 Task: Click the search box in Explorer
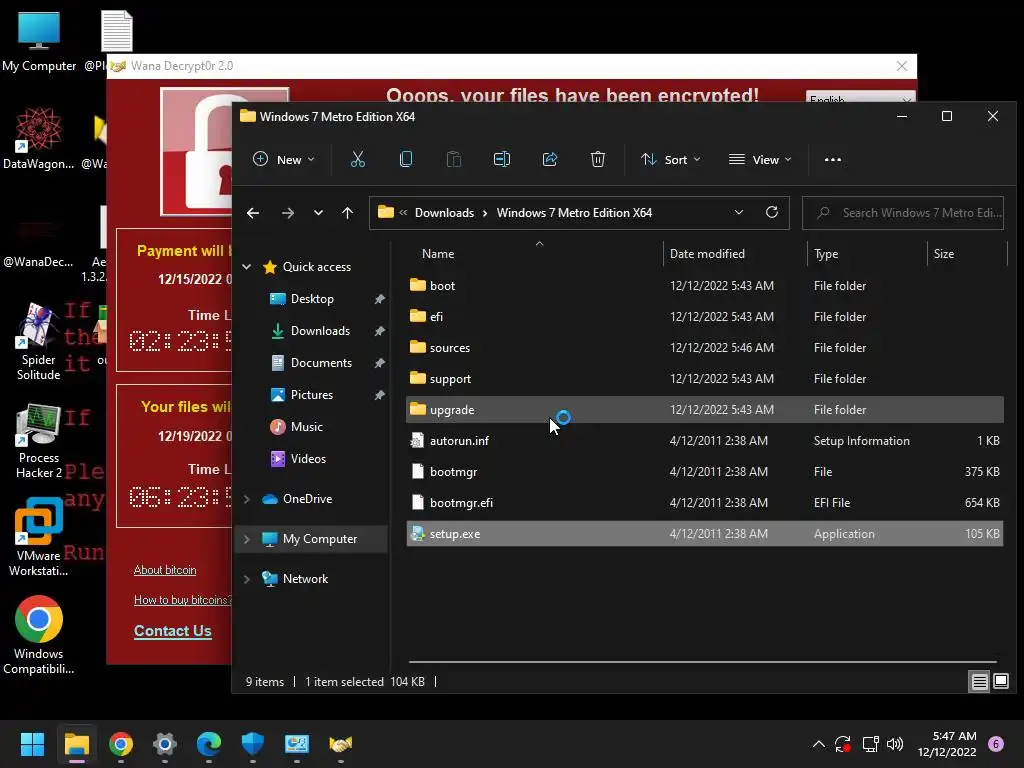click(903, 213)
